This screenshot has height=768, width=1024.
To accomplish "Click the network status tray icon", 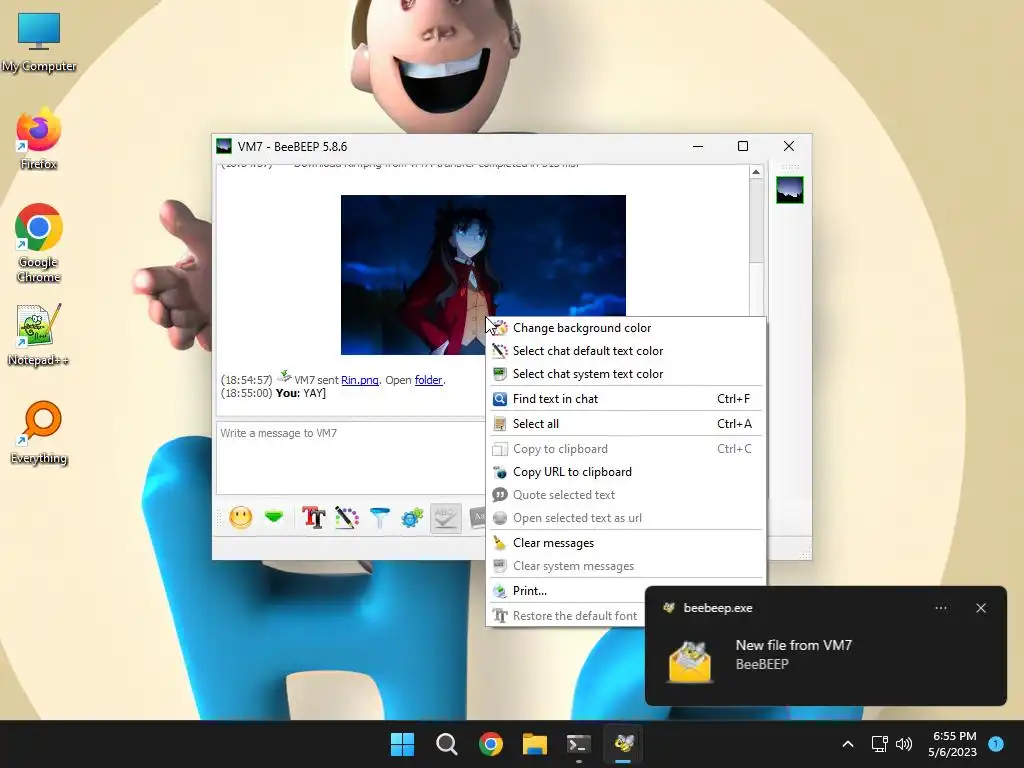I will click(880, 744).
